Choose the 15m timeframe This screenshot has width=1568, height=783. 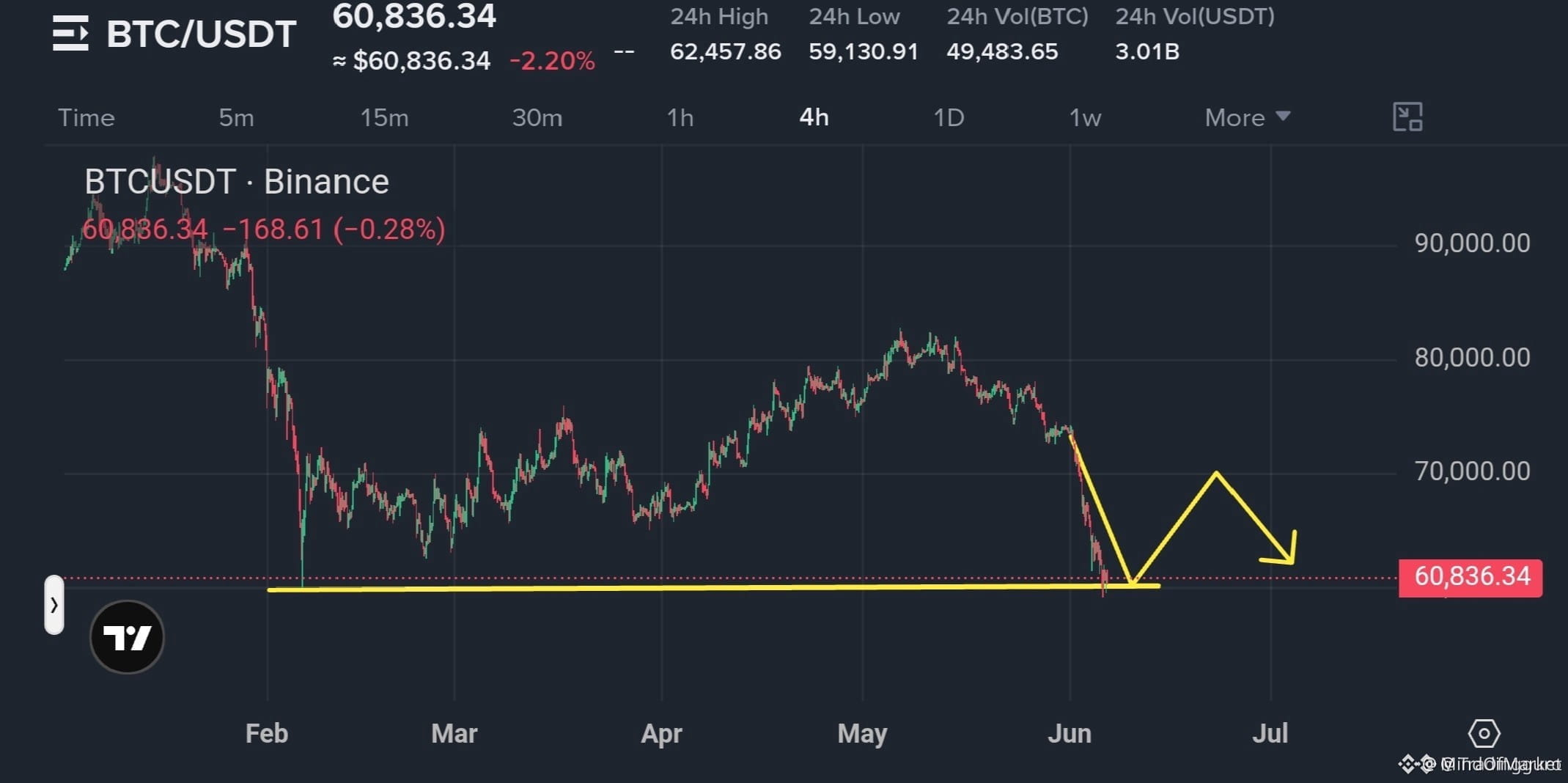click(x=384, y=117)
